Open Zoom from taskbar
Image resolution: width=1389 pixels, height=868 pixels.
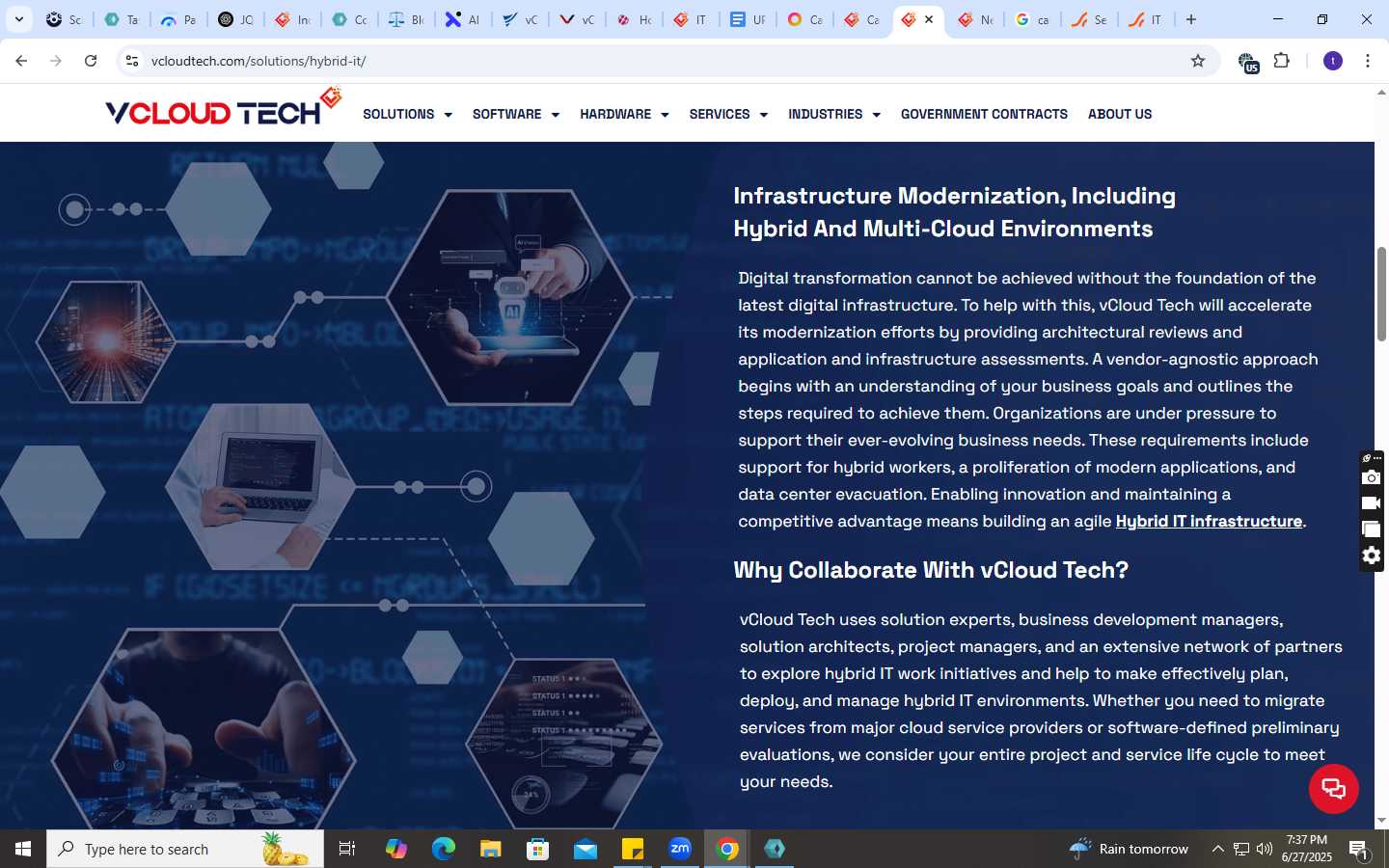point(680,849)
